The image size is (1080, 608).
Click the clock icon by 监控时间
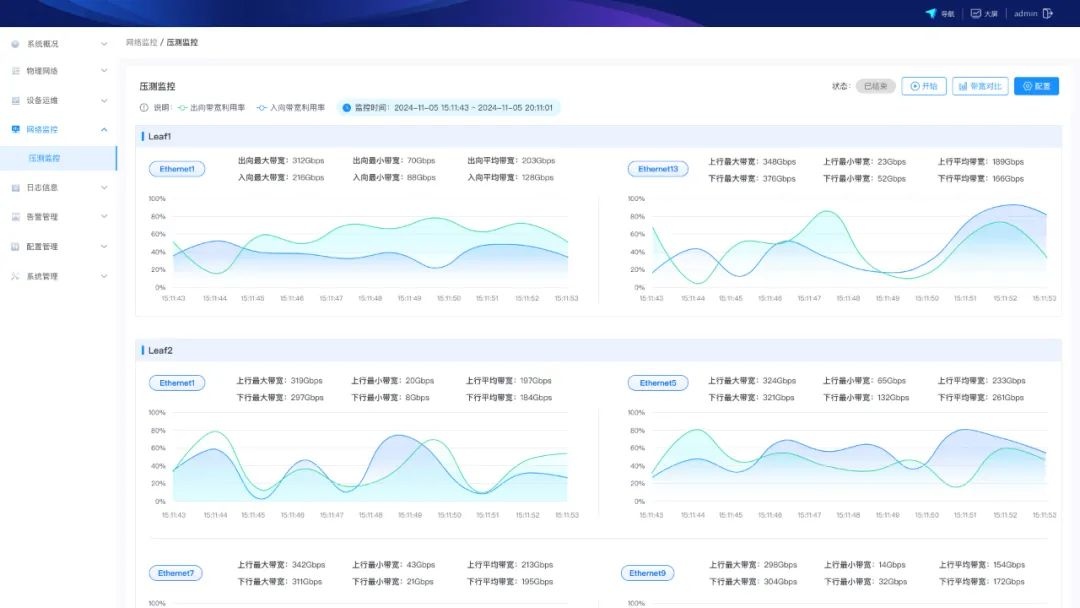point(347,107)
